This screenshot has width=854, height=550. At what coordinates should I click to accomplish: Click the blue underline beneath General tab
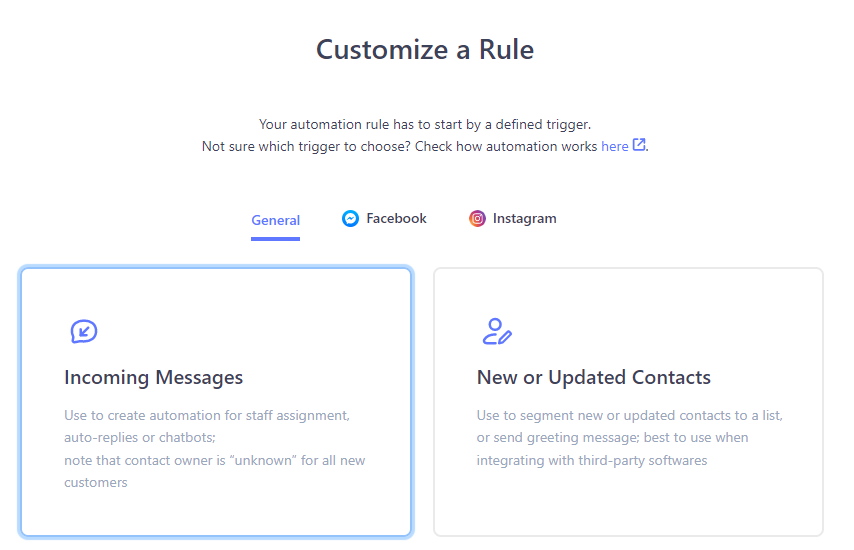coord(276,239)
